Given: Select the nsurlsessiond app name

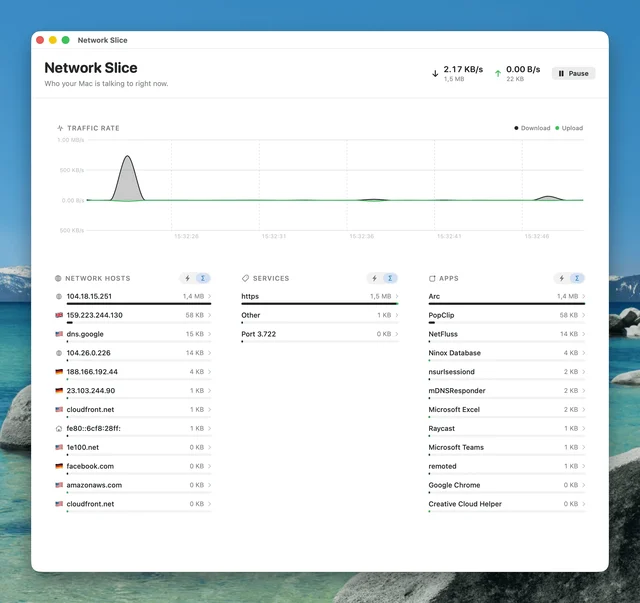Looking at the screenshot, I should pos(451,372).
